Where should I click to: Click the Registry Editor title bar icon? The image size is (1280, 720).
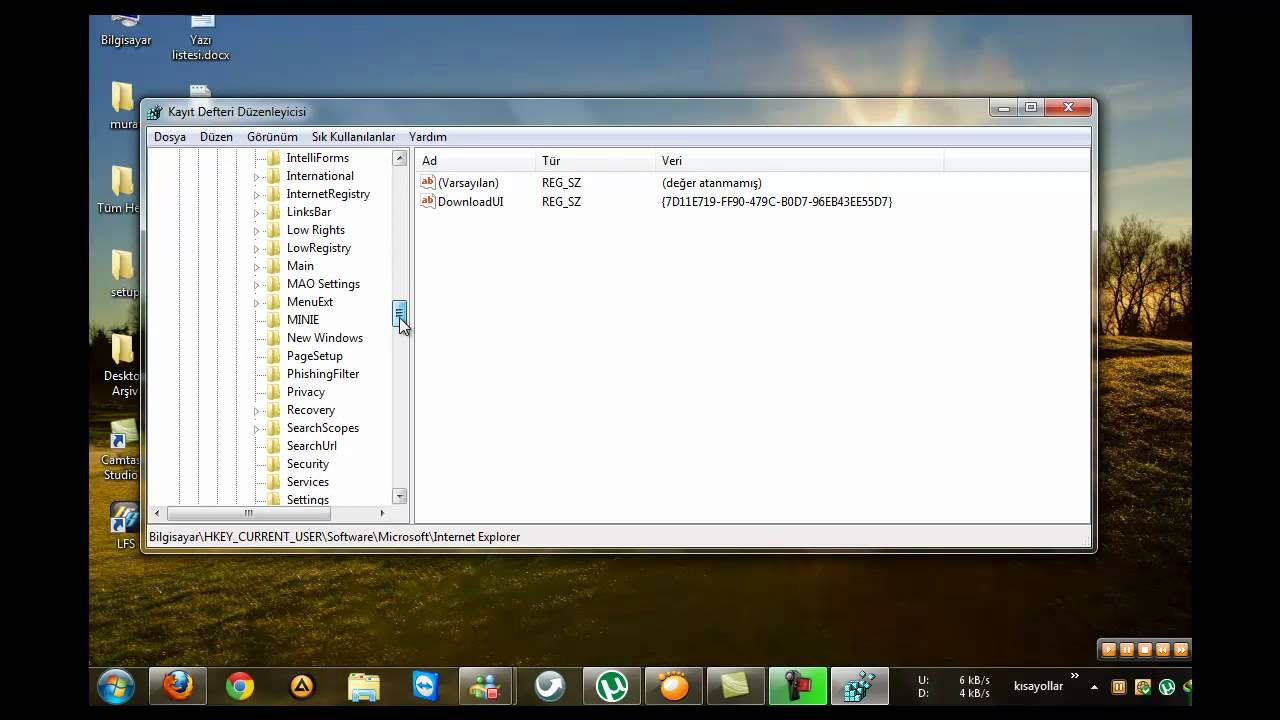point(155,112)
